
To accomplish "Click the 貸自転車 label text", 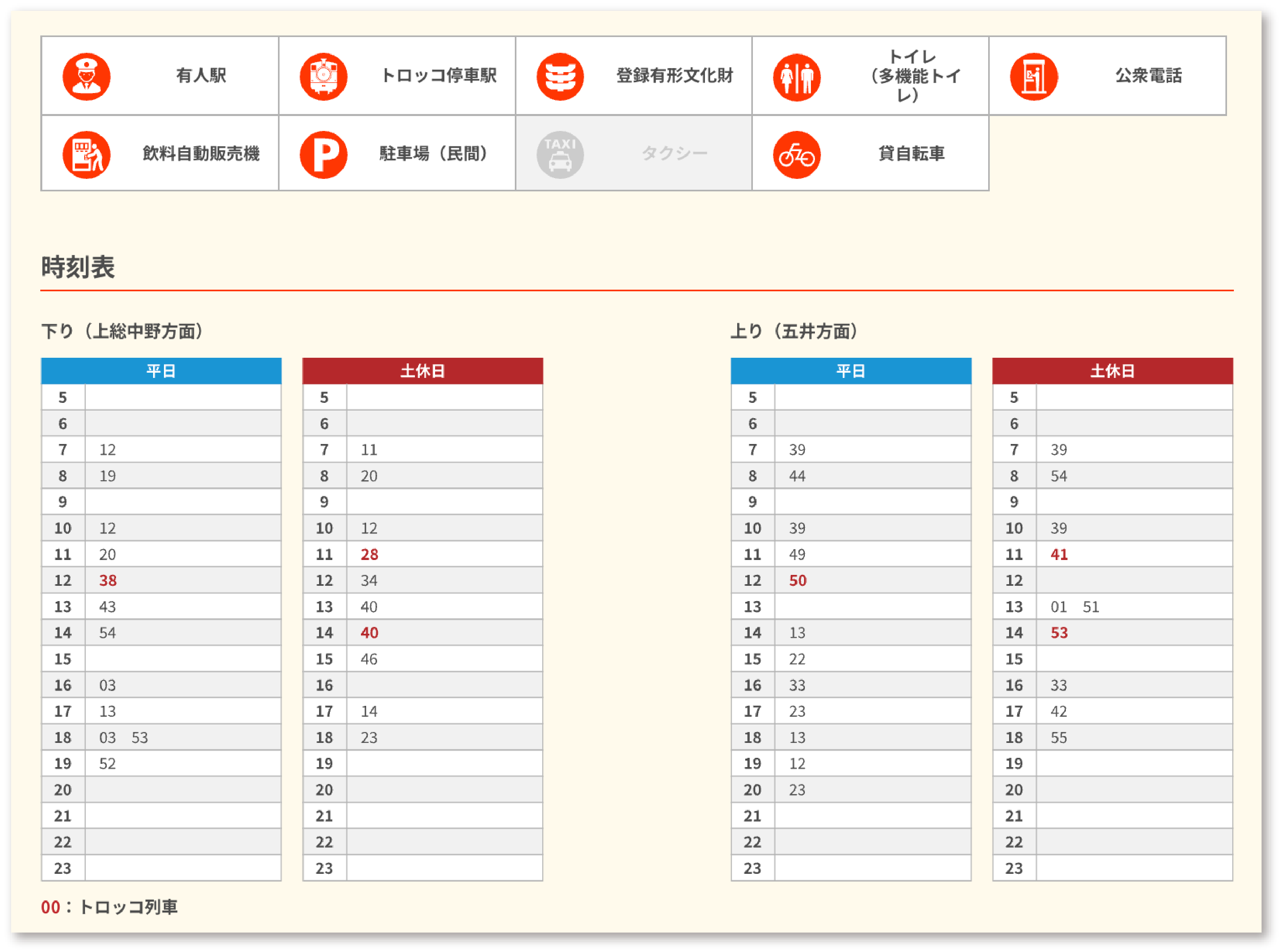I will pos(911,154).
